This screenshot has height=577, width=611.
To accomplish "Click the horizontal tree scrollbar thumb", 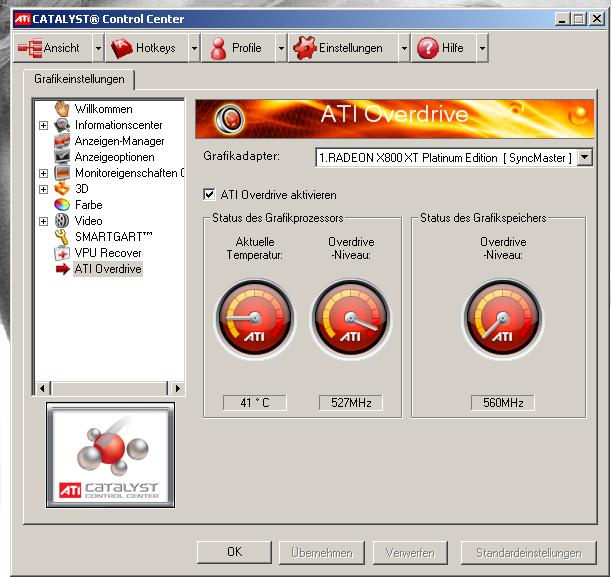I will coord(110,388).
